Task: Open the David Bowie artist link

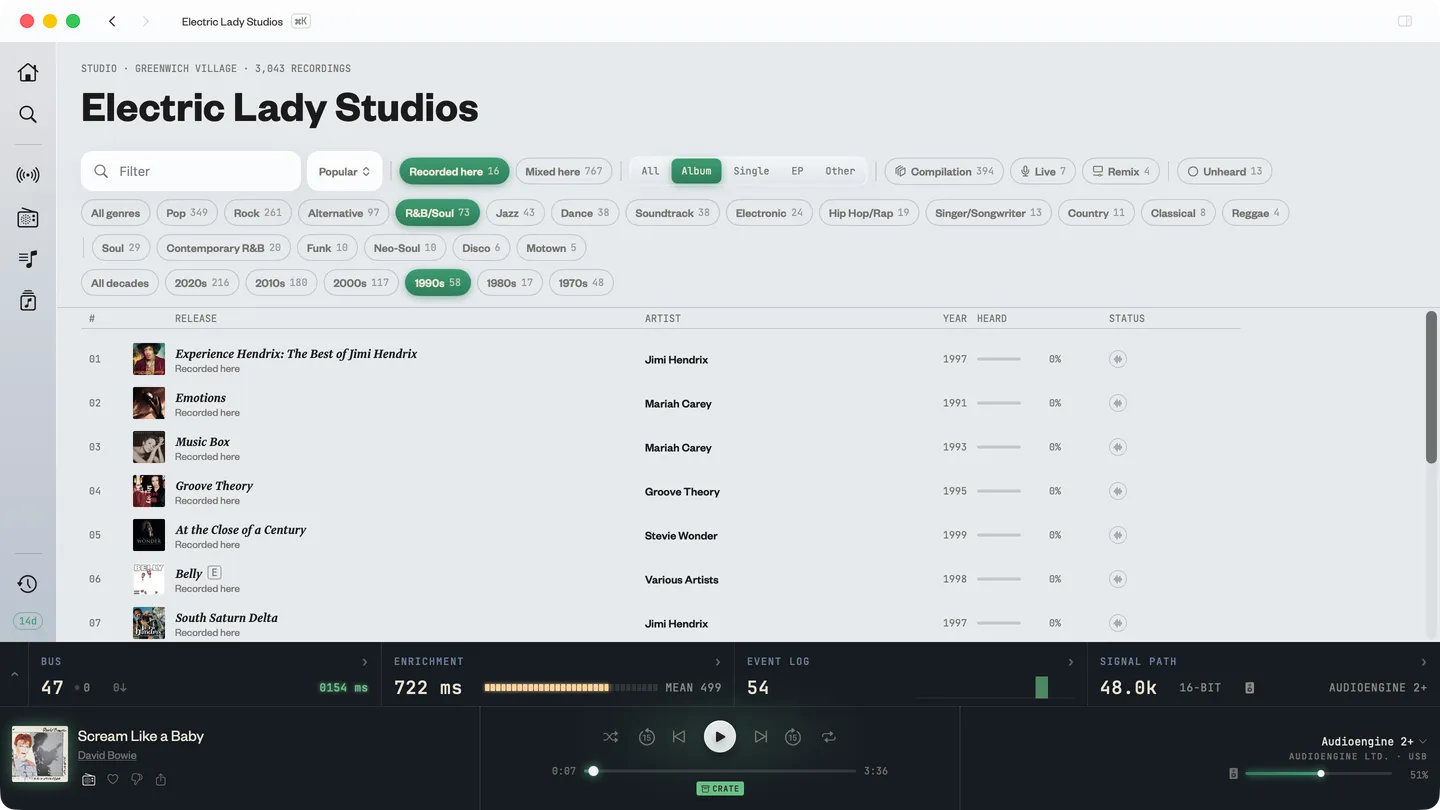Action: click(107, 755)
